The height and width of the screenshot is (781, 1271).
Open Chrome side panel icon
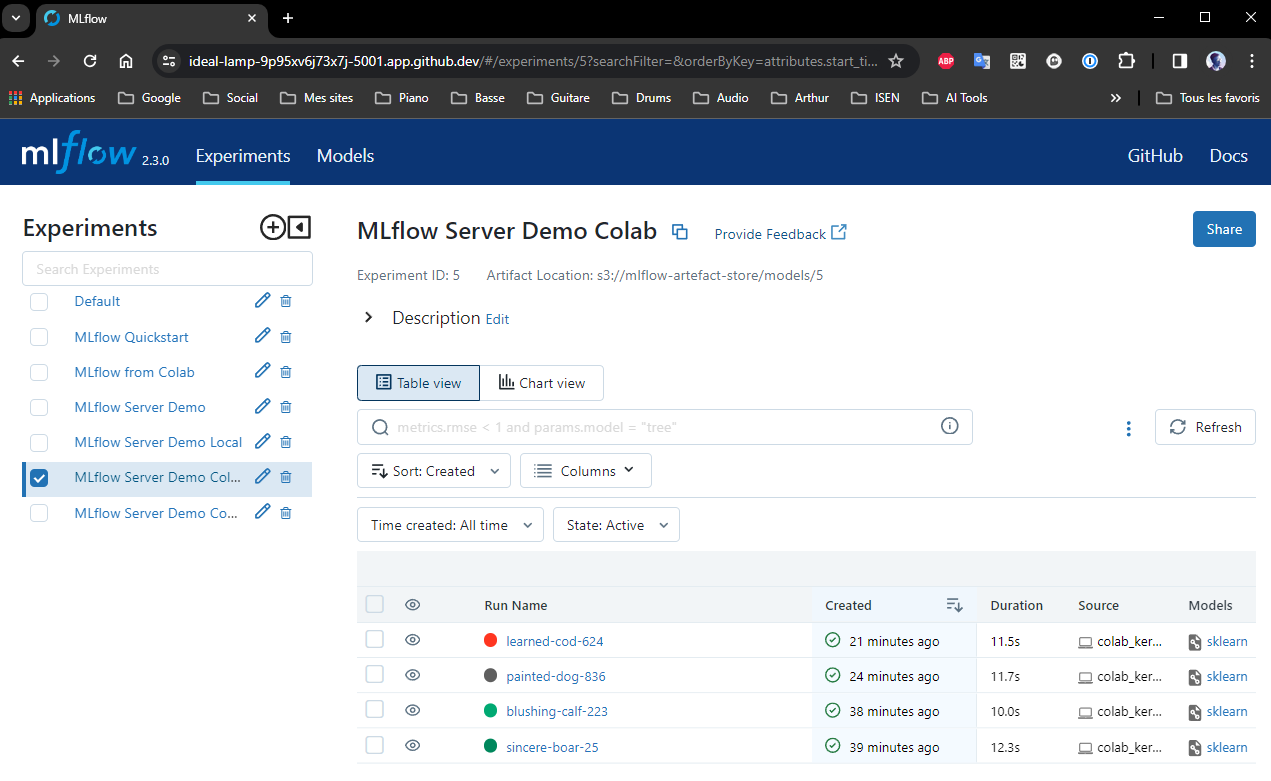(x=1180, y=61)
